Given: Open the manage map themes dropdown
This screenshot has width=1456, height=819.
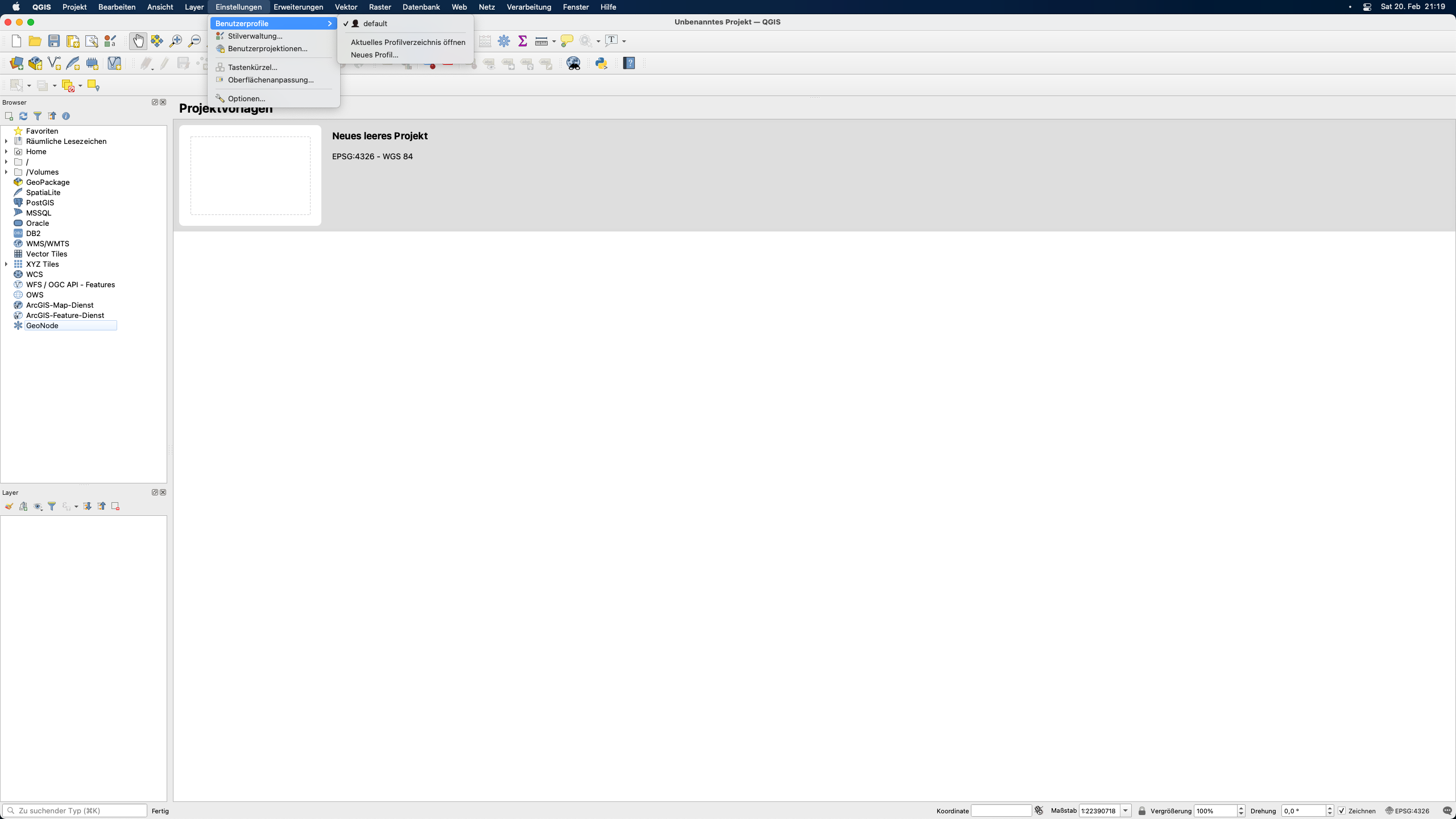Looking at the screenshot, I should coord(38,506).
